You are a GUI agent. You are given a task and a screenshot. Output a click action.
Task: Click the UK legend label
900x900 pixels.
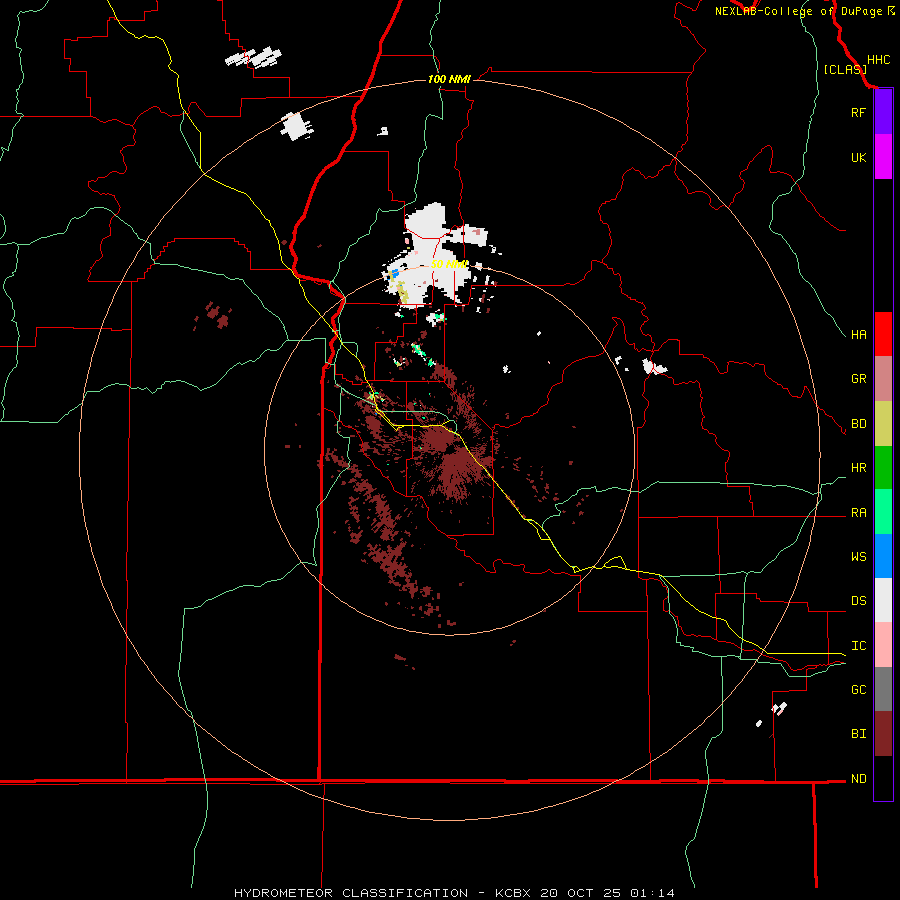858,157
